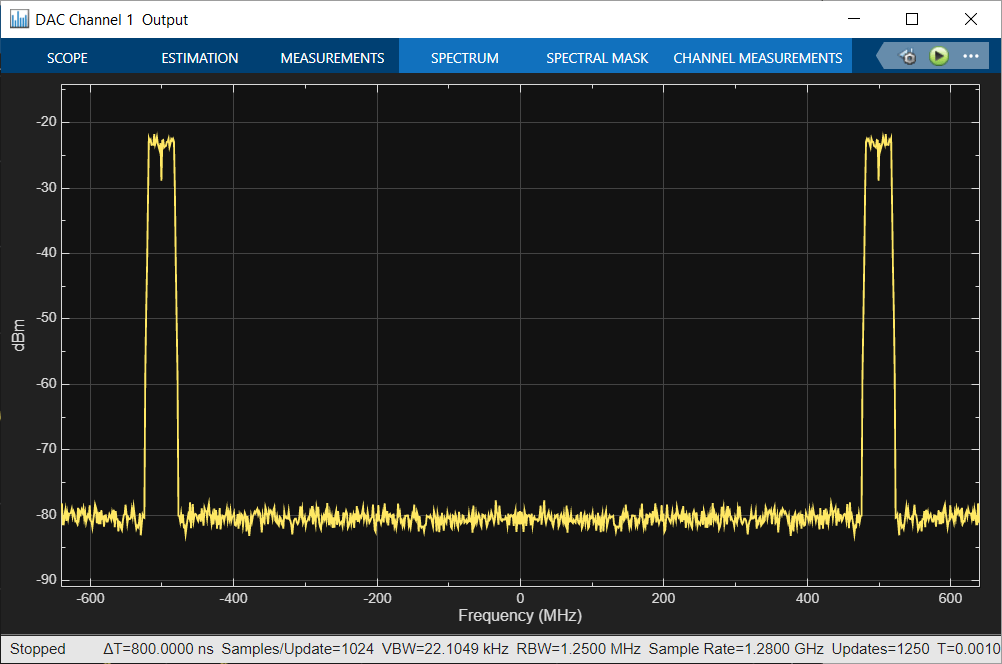This screenshot has height=664, width=1002.
Task: Select the MEASUREMENTS tab
Action: 332,58
